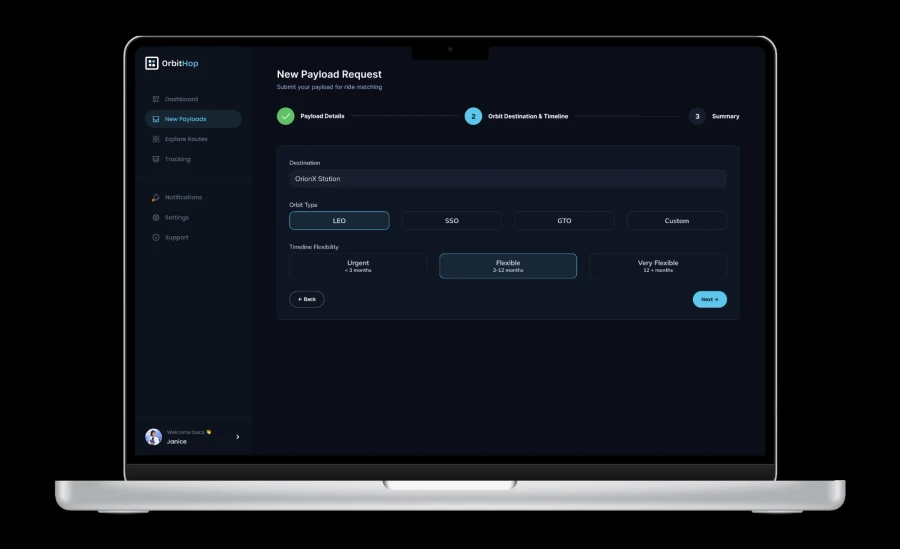Choose the Flexible 3-12 months option

tap(508, 266)
